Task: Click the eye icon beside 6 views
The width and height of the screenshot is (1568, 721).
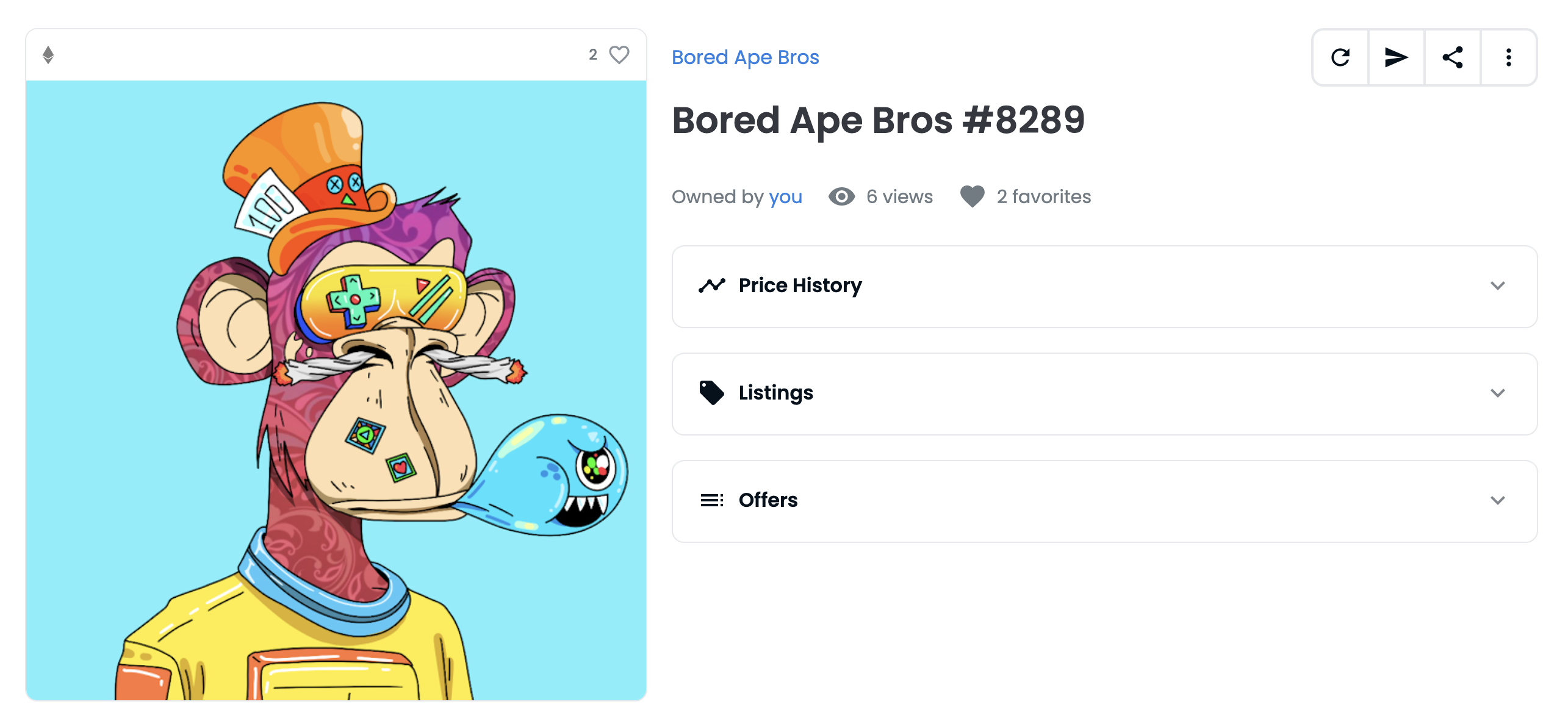Action: (x=841, y=196)
